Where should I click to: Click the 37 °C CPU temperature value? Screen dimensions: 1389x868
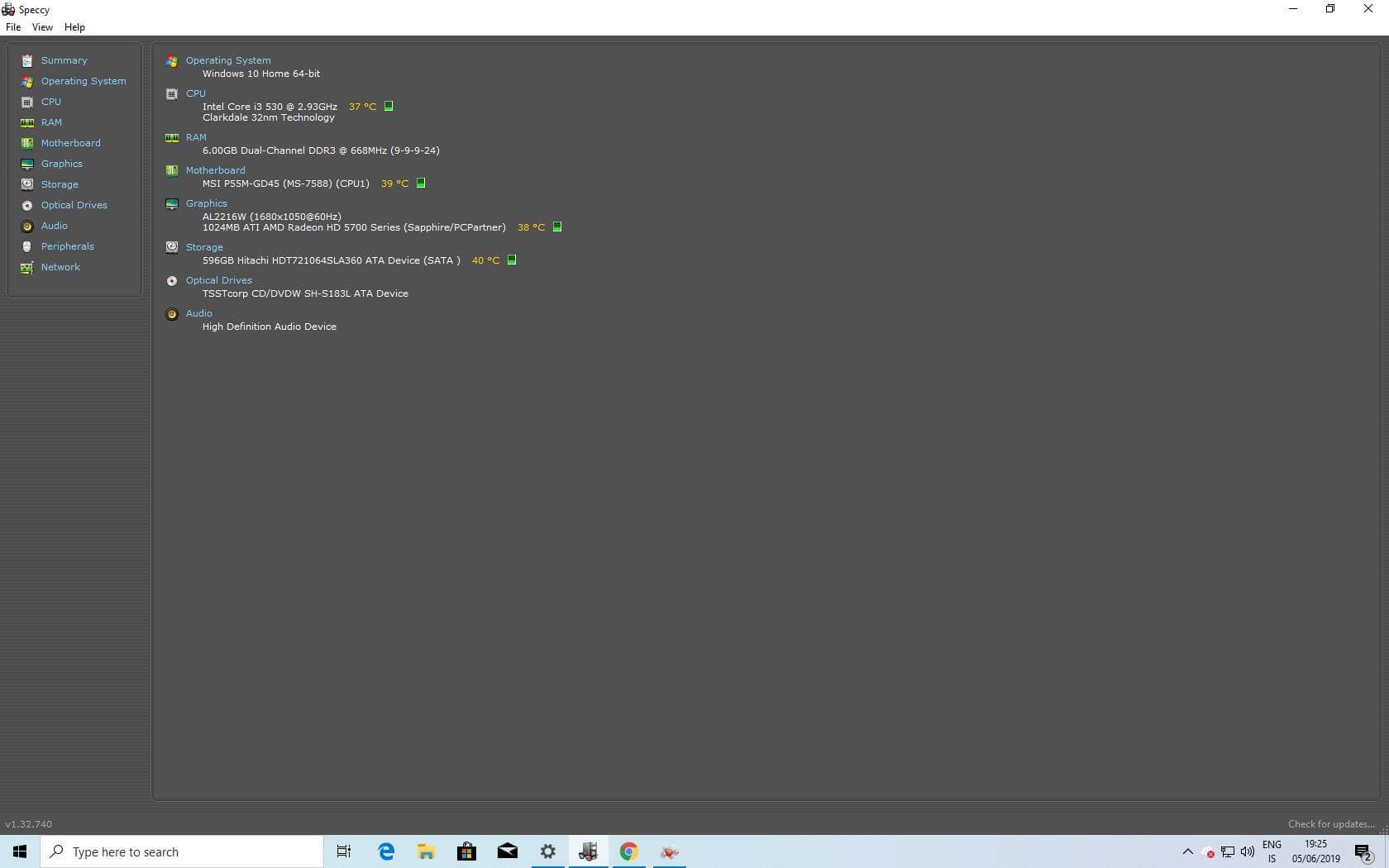[362, 107]
